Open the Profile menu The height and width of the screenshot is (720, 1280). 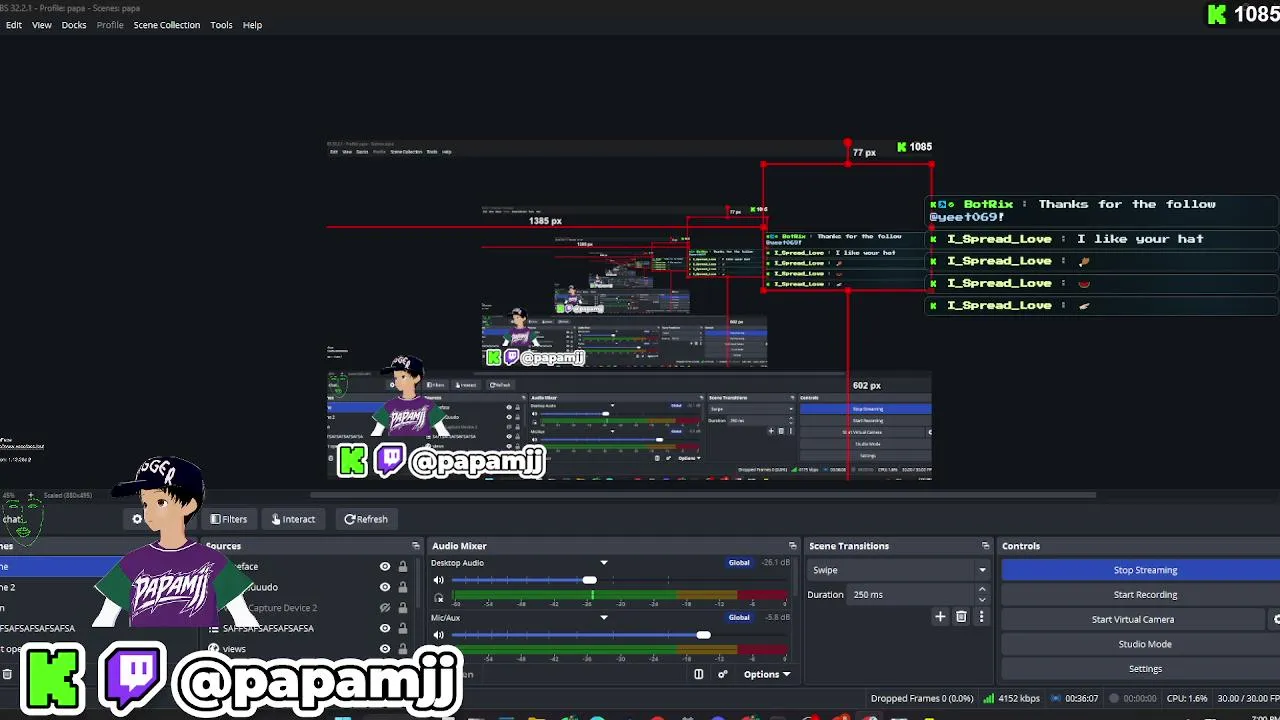(110, 25)
